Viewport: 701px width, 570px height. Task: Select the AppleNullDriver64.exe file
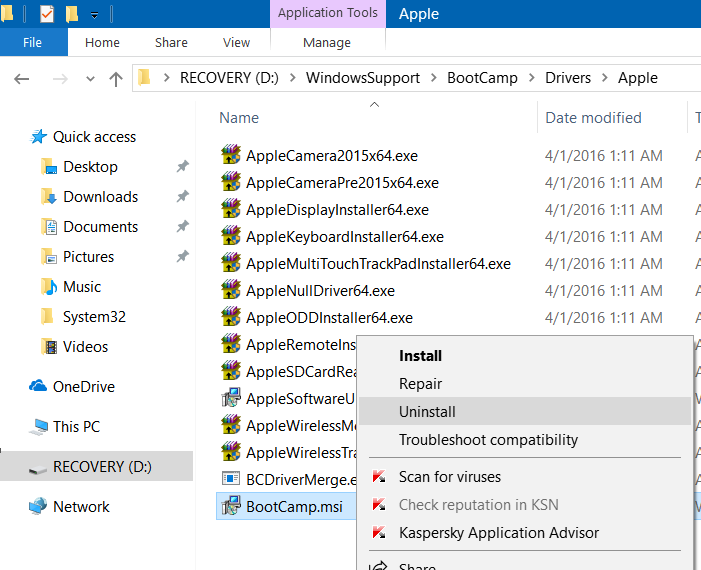coord(319,291)
